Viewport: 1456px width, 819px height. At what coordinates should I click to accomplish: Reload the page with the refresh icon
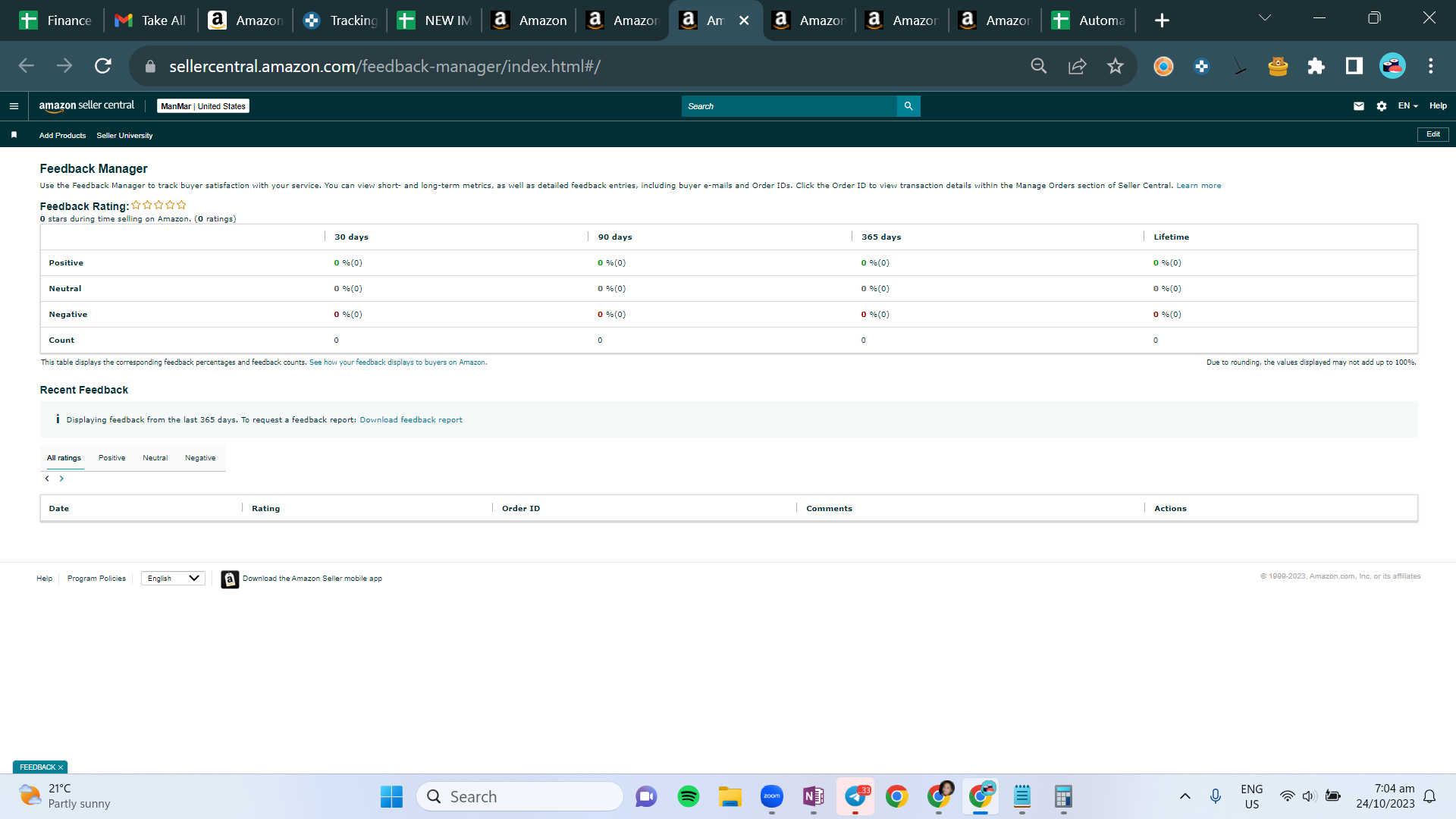click(103, 66)
